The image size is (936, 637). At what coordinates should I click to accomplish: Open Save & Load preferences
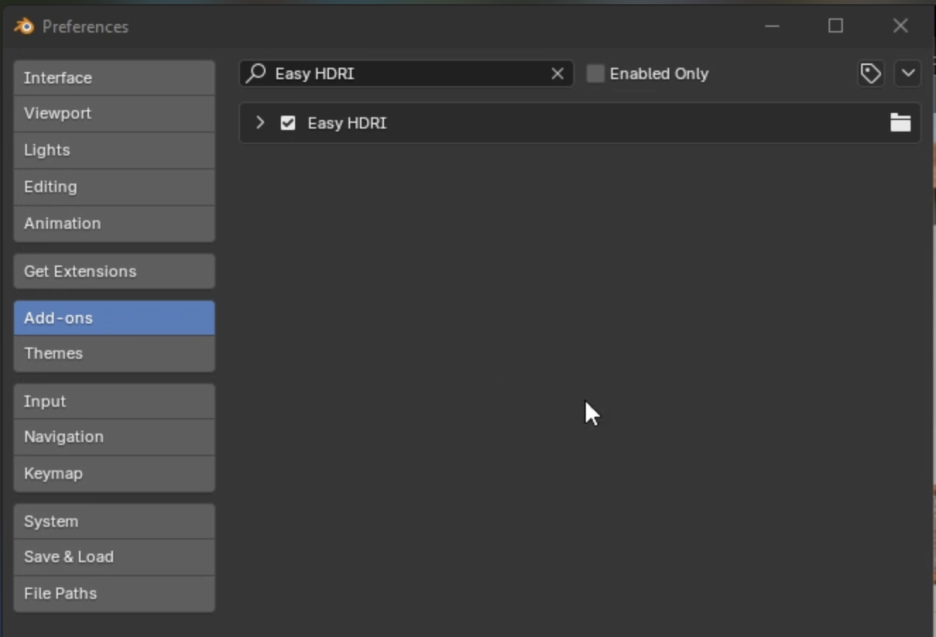(x=114, y=557)
